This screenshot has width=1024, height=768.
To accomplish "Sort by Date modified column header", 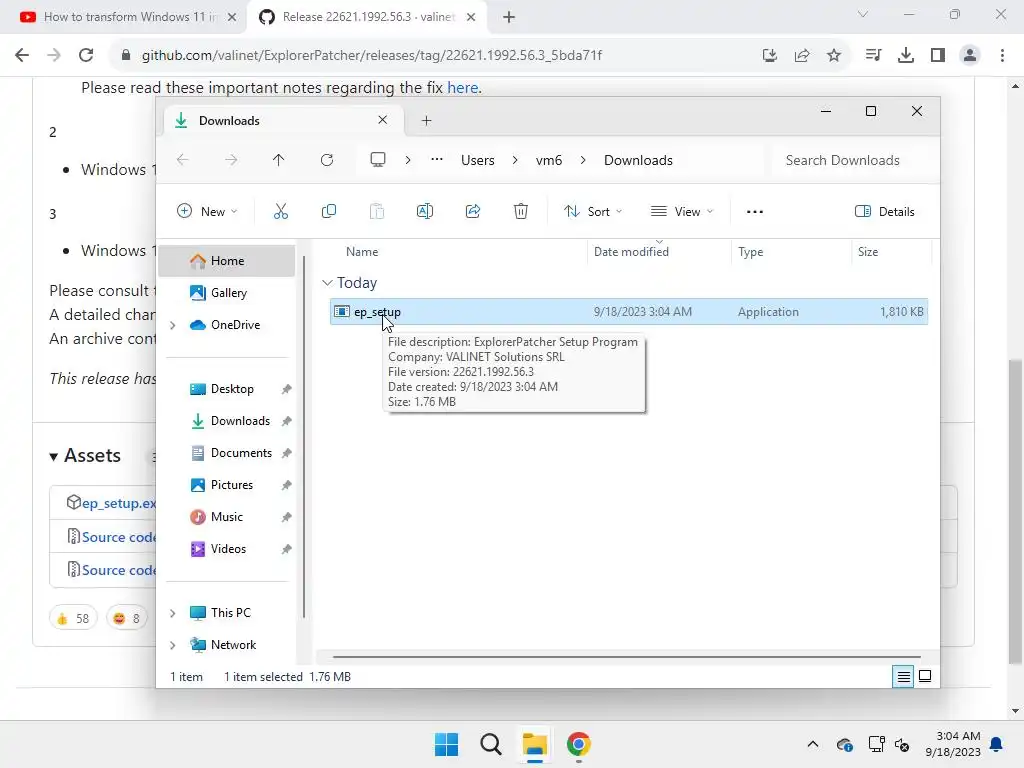I will [632, 251].
